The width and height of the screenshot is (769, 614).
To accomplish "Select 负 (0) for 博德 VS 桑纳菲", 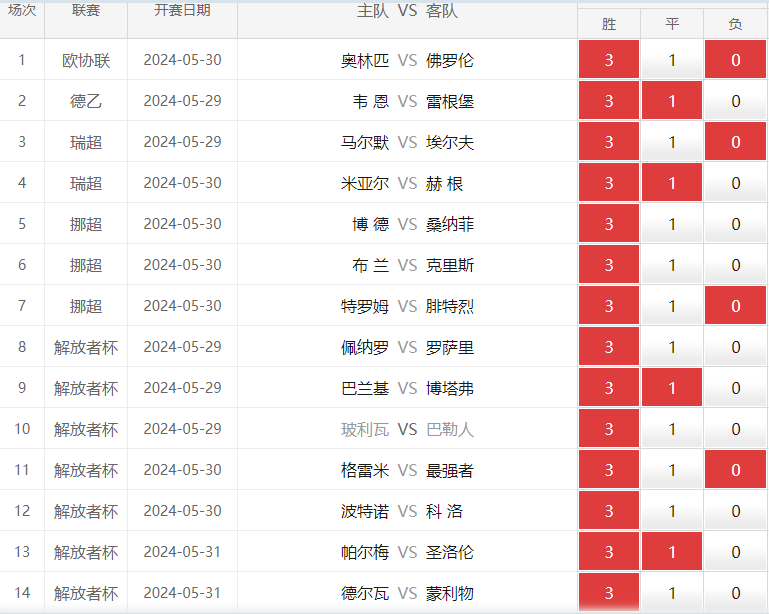I will click(735, 224).
